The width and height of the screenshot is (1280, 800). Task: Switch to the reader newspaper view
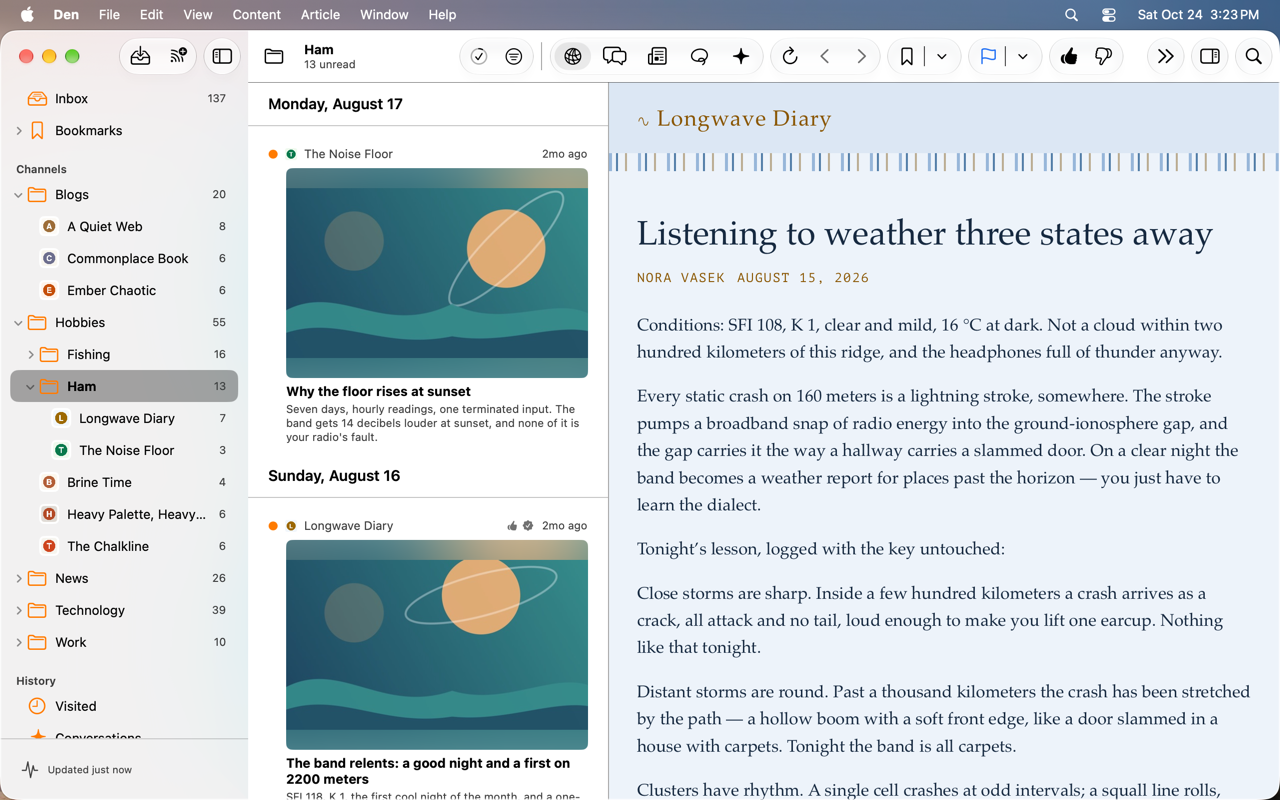point(657,57)
